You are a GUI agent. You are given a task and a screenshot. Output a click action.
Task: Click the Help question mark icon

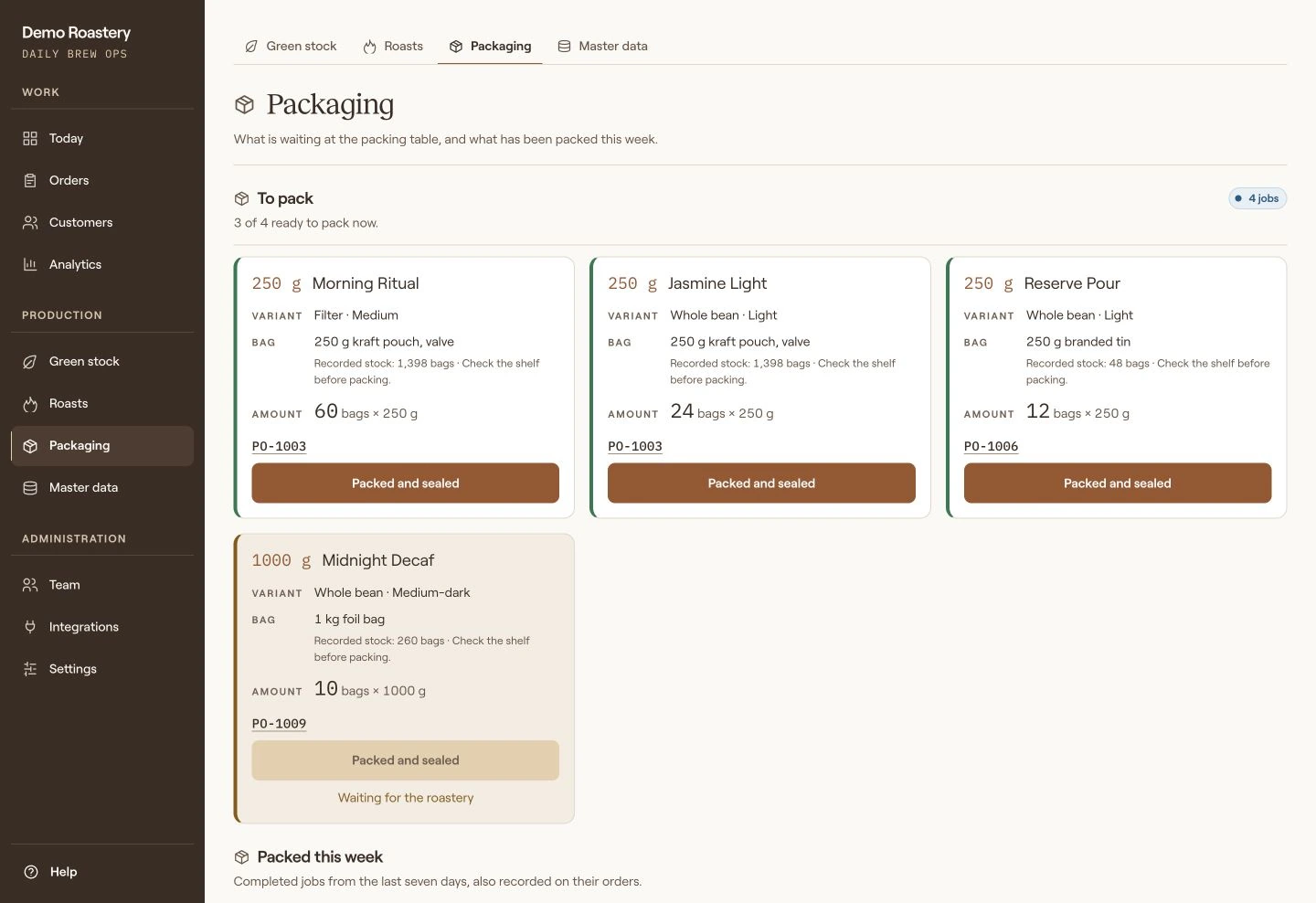(30, 871)
